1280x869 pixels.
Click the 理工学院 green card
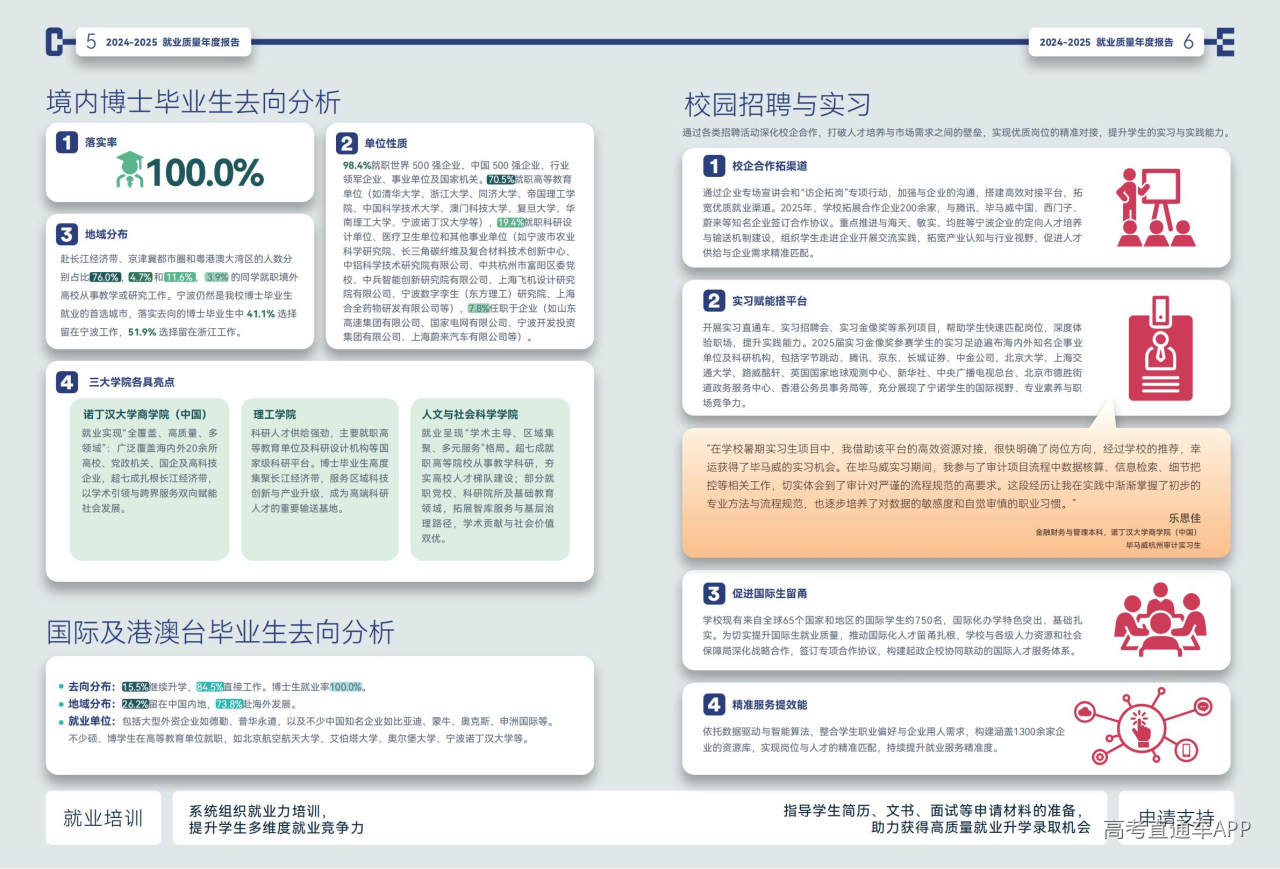coord(320,479)
